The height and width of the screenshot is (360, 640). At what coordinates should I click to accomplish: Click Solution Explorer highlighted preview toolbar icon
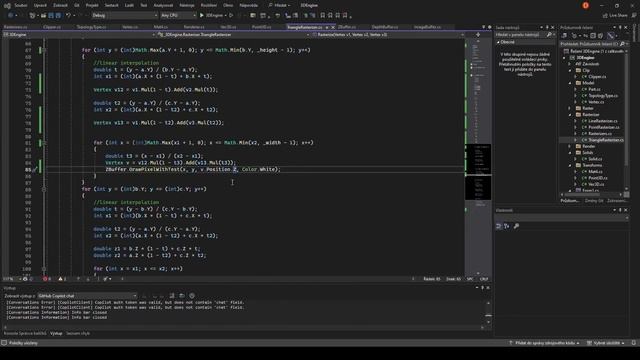coord(611,36)
